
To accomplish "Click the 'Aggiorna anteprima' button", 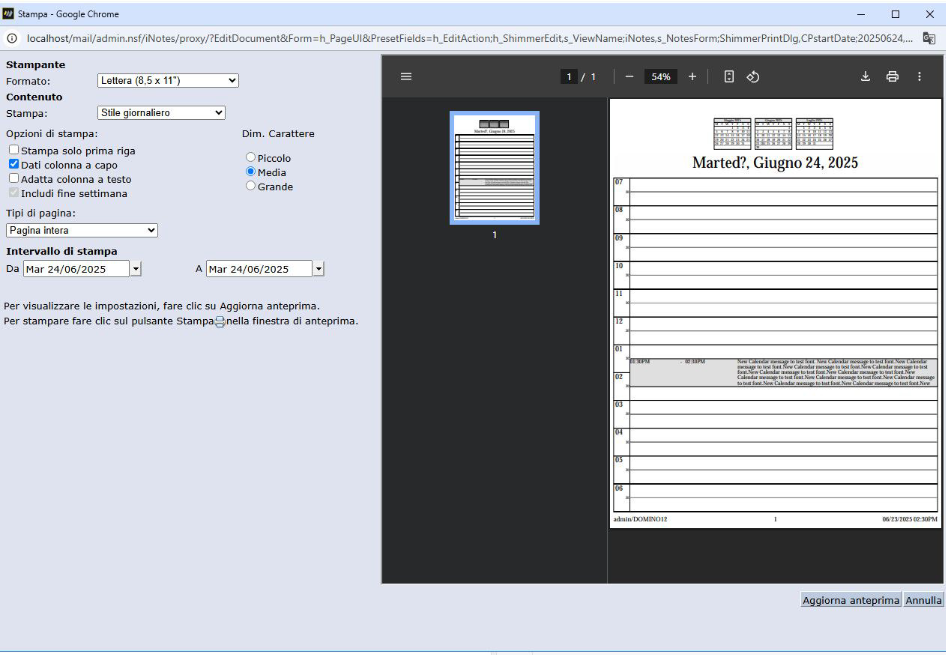I will click(850, 600).
